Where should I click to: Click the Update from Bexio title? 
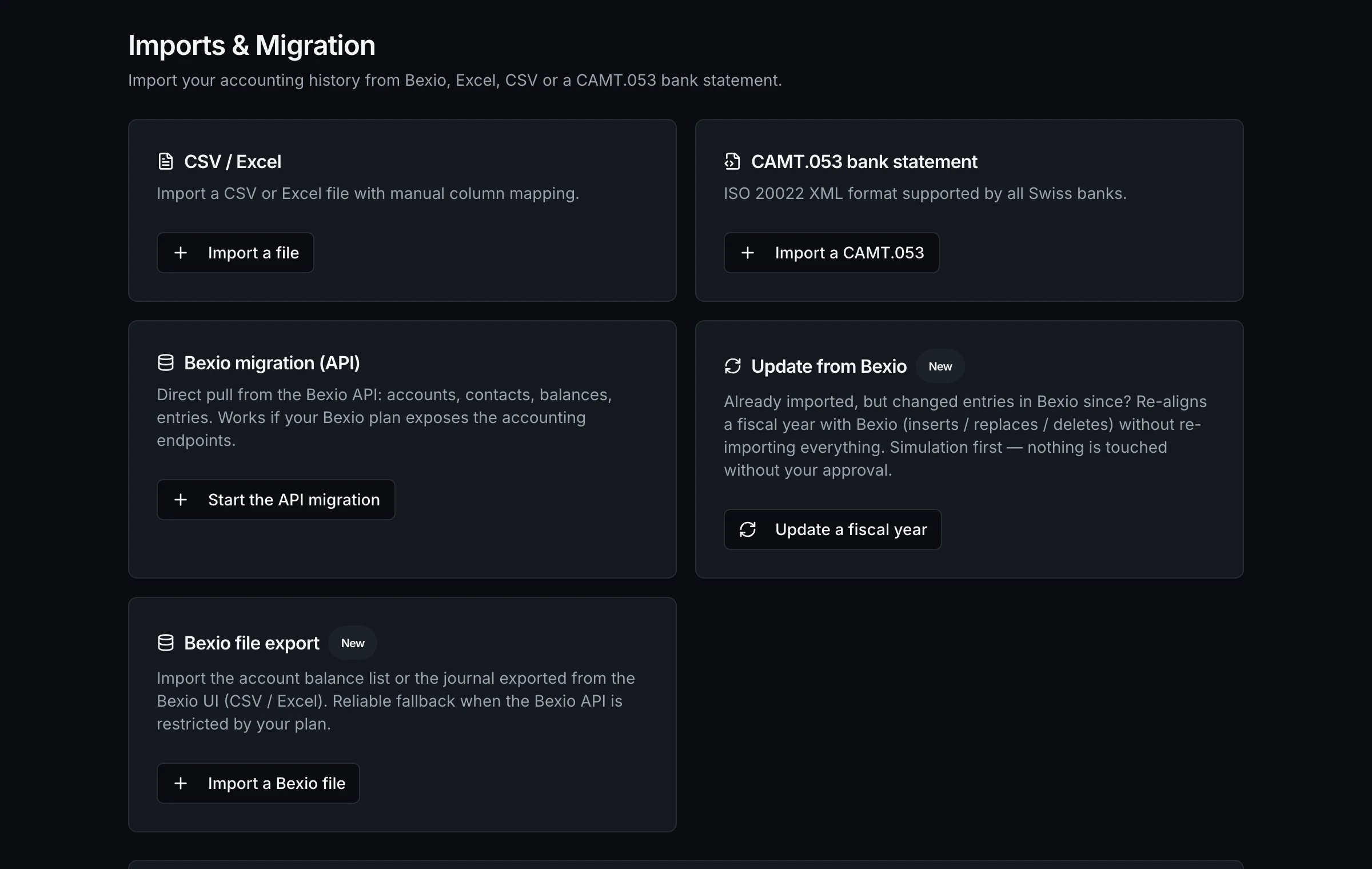829,366
